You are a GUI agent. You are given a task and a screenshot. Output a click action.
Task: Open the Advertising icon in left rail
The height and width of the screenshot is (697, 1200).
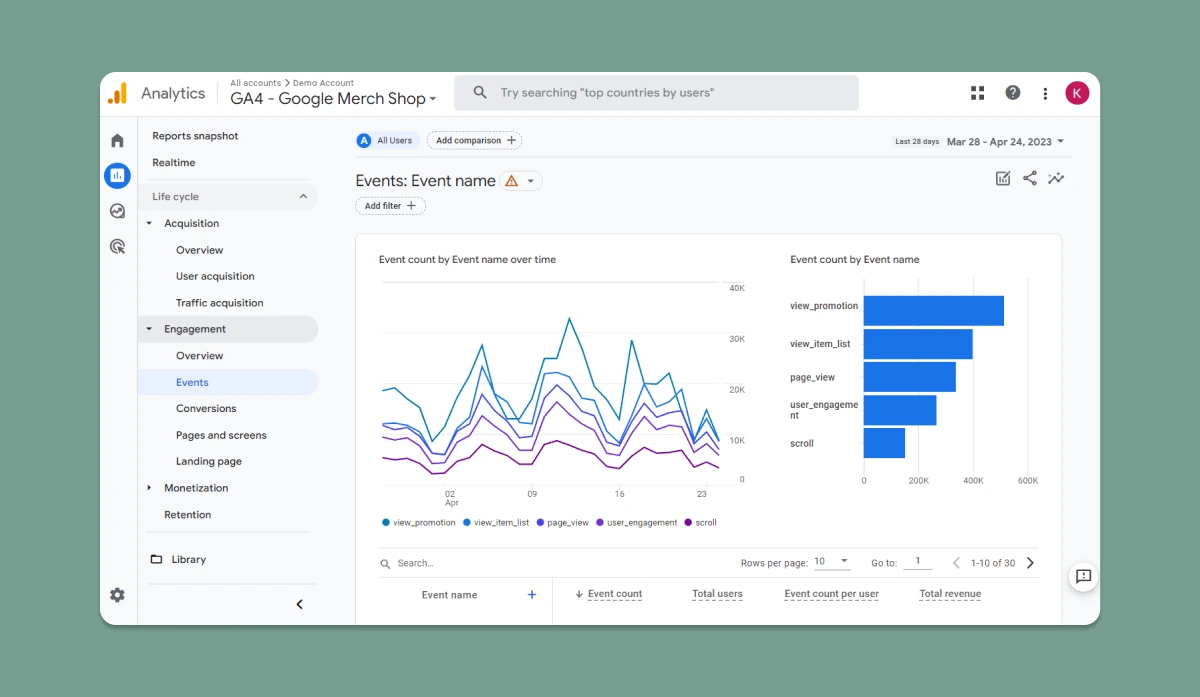point(117,246)
